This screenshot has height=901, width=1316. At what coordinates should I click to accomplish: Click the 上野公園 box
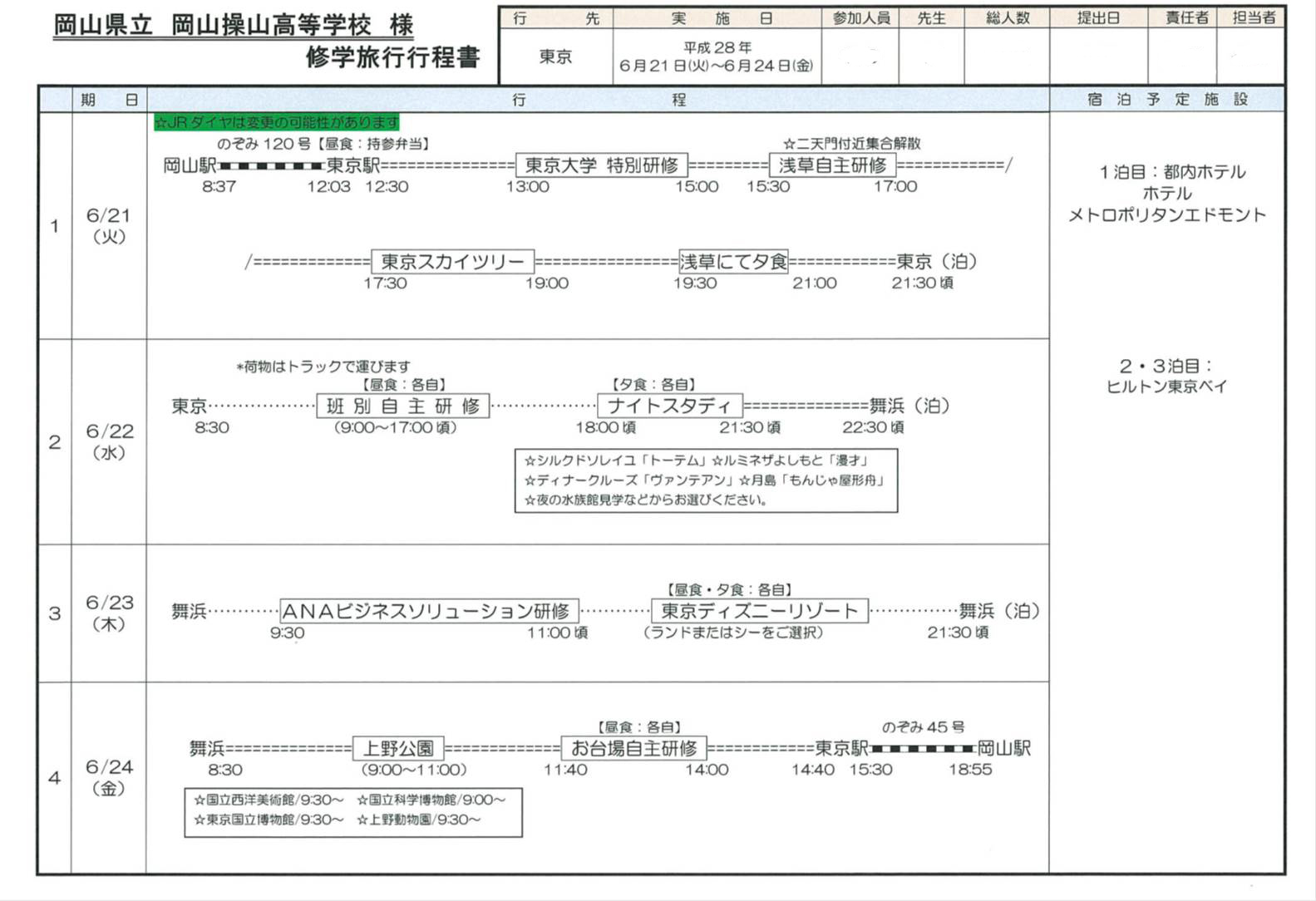(x=398, y=748)
